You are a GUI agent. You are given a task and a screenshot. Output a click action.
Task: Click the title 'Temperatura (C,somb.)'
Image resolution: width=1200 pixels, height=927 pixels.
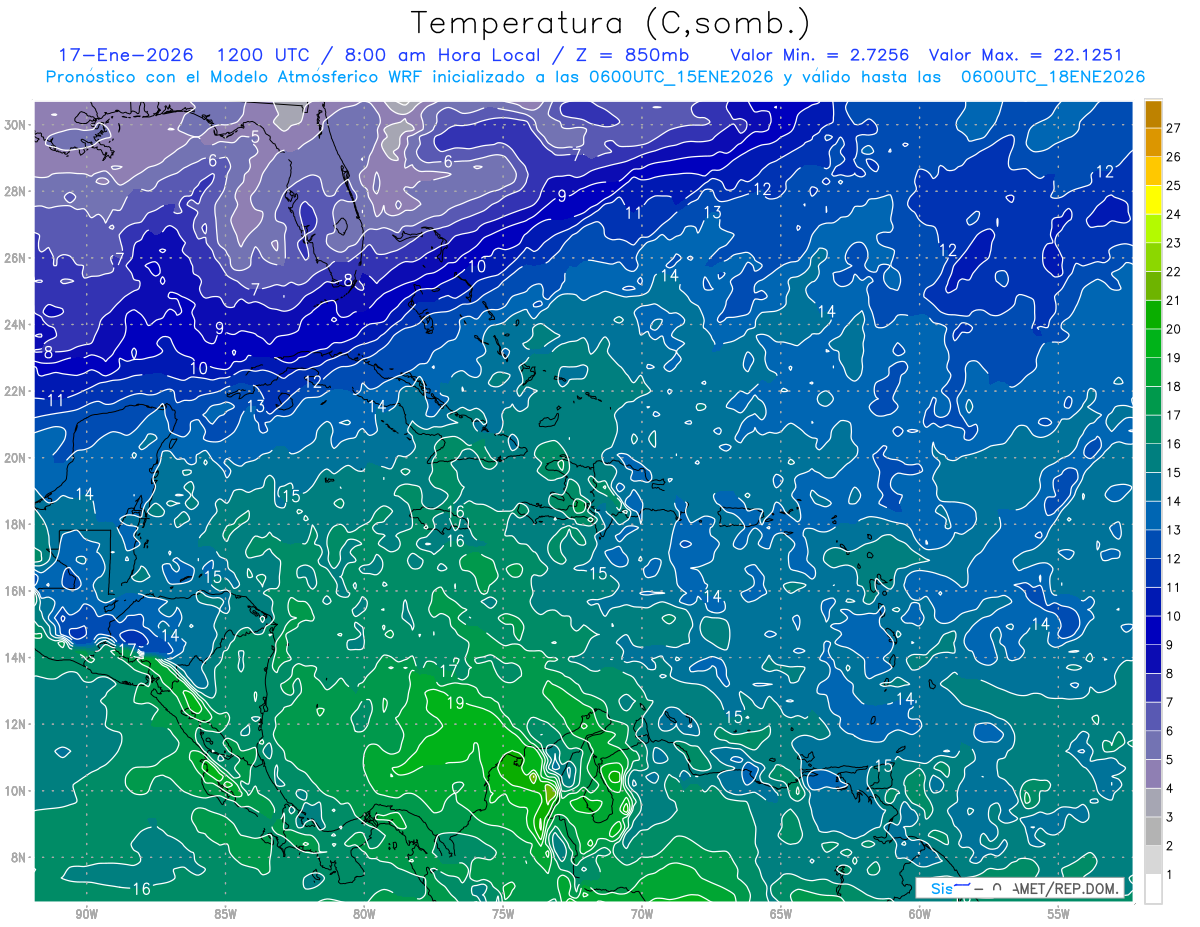tap(610, 24)
